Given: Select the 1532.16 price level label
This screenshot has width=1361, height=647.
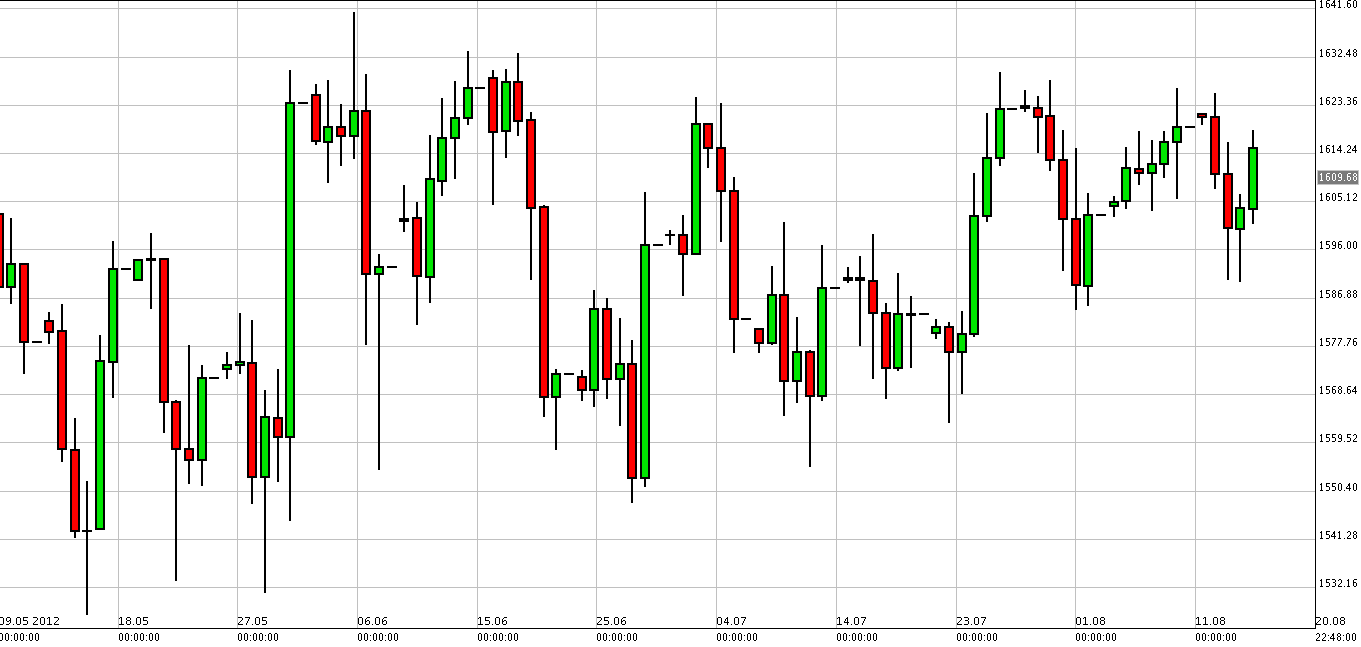Looking at the screenshot, I should (x=1338, y=583).
